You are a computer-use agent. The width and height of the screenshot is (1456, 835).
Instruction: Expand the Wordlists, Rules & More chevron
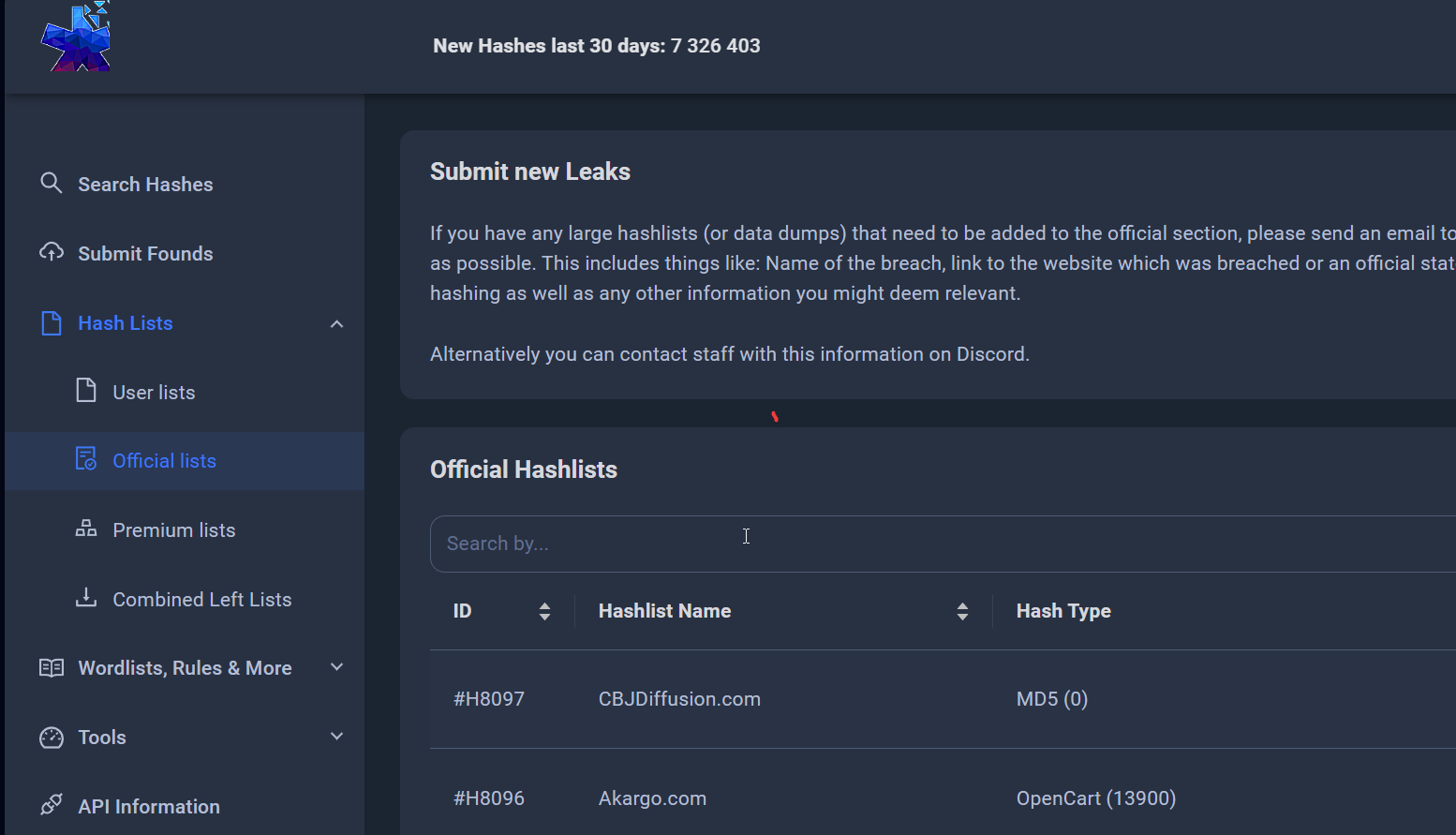click(x=337, y=667)
